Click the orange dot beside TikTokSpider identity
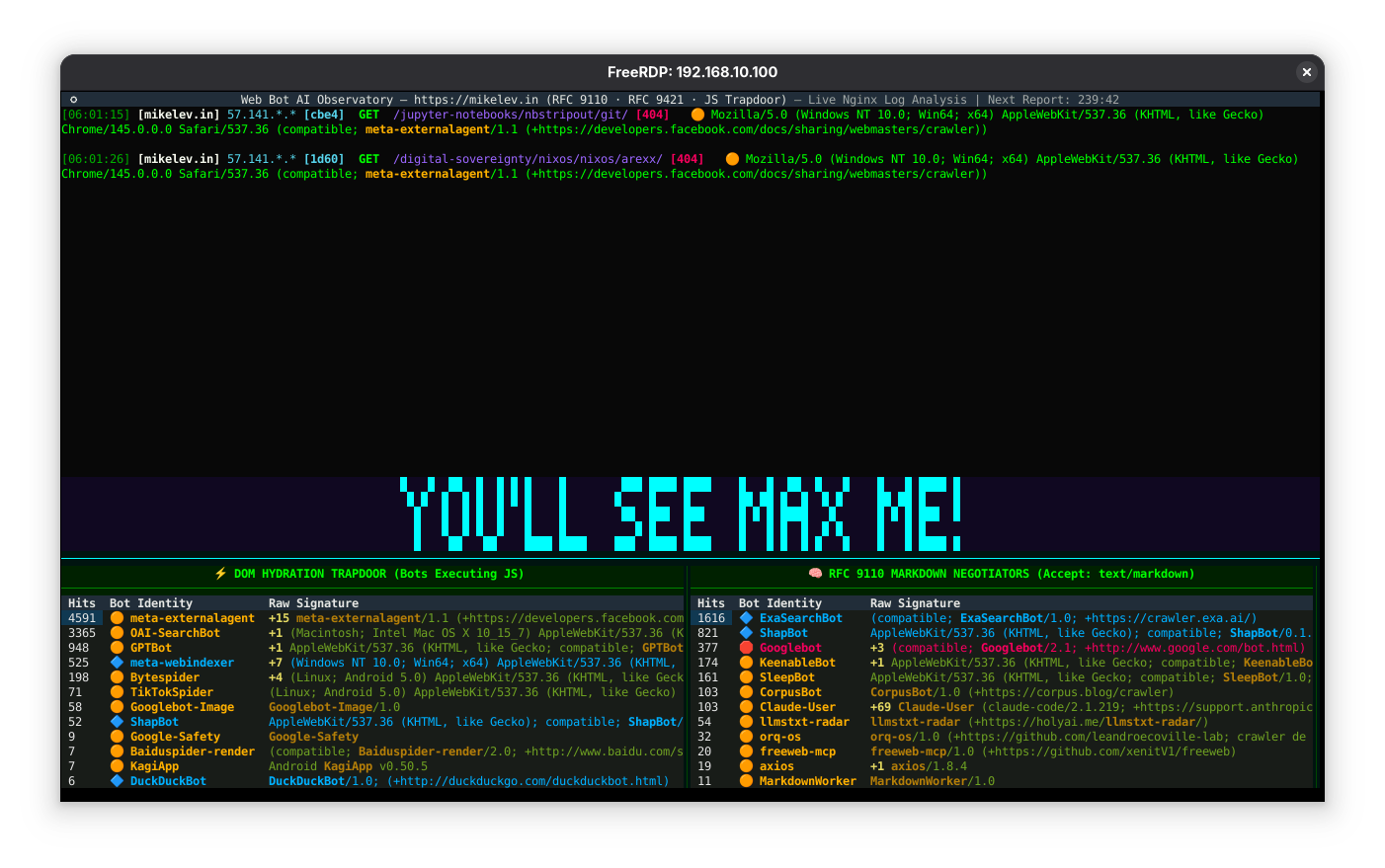Viewport: 1385px width, 868px height. pos(117,692)
